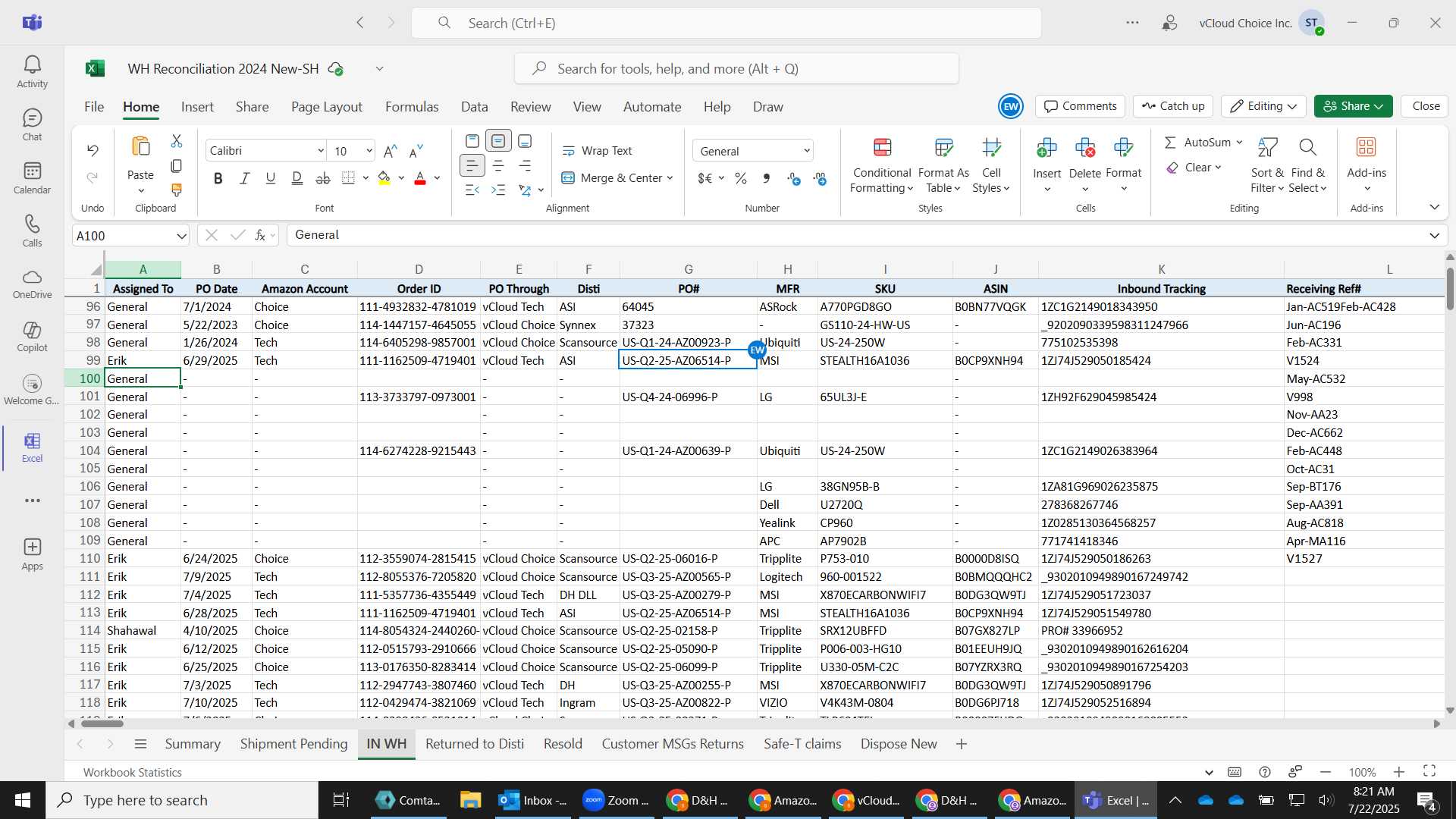1456x819 pixels.
Task: Open OneDrive in the Teams sidebar
Action: point(32,284)
